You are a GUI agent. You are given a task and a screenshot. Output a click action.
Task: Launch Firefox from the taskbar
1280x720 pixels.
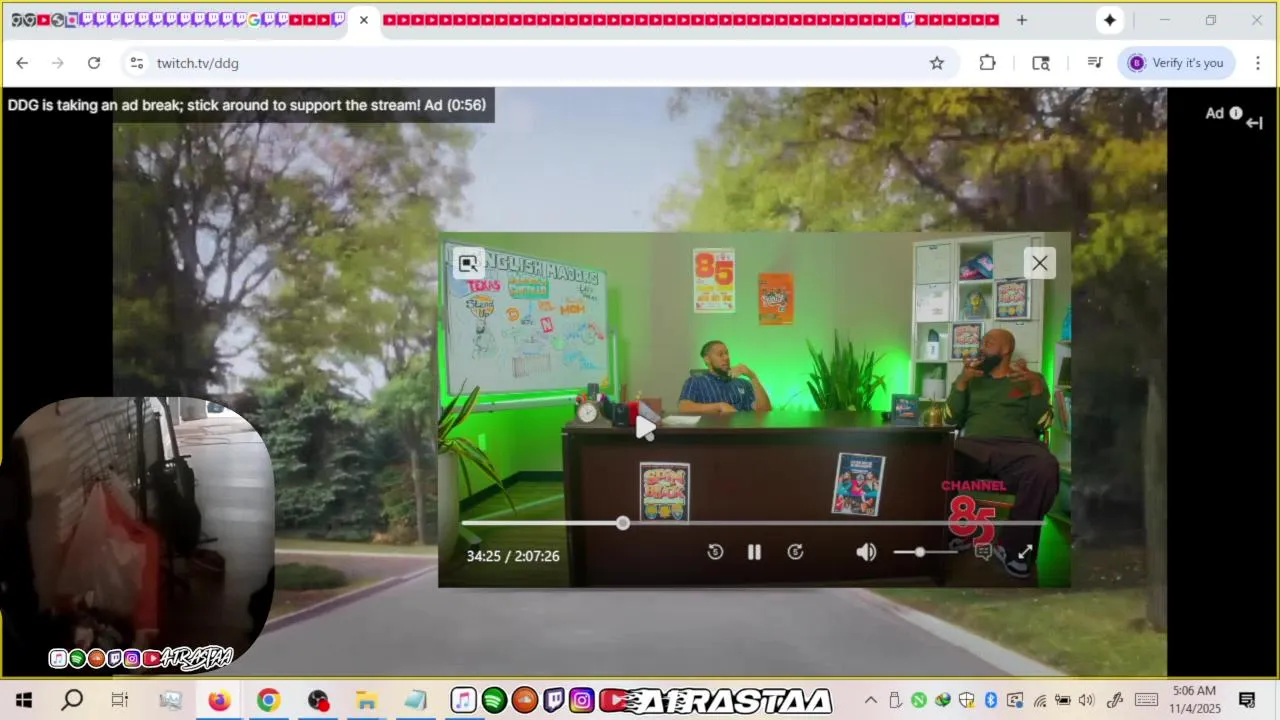coord(219,700)
